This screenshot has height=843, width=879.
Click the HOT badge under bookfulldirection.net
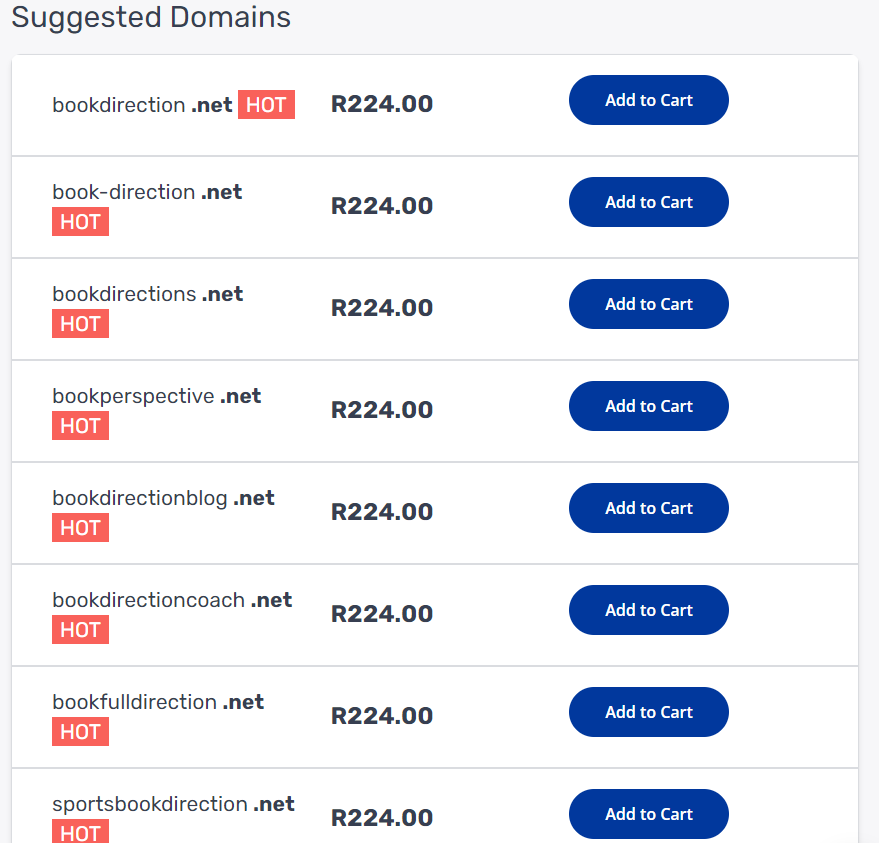coord(80,732)
